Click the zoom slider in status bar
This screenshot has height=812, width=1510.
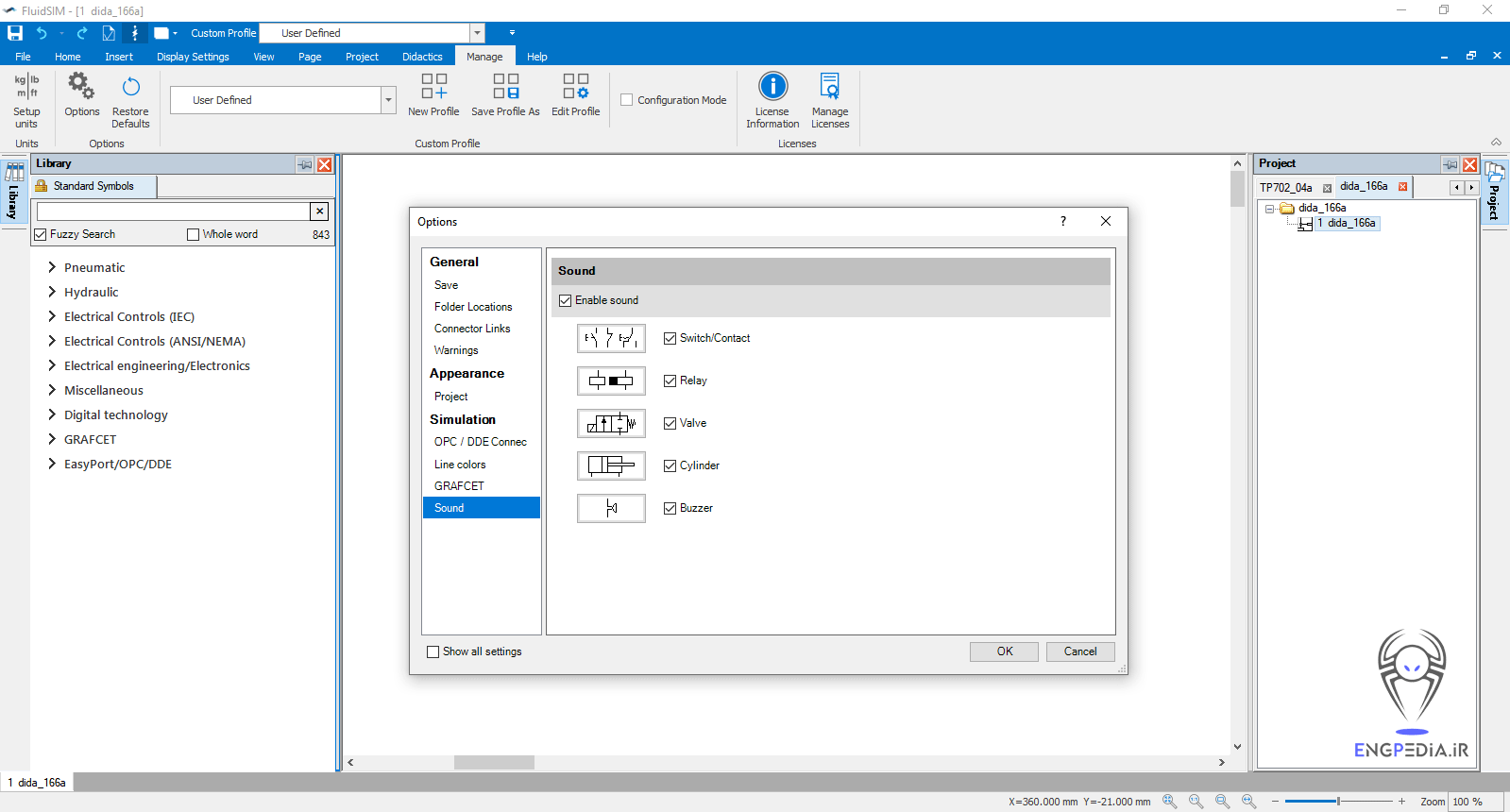pos(1338,802)
